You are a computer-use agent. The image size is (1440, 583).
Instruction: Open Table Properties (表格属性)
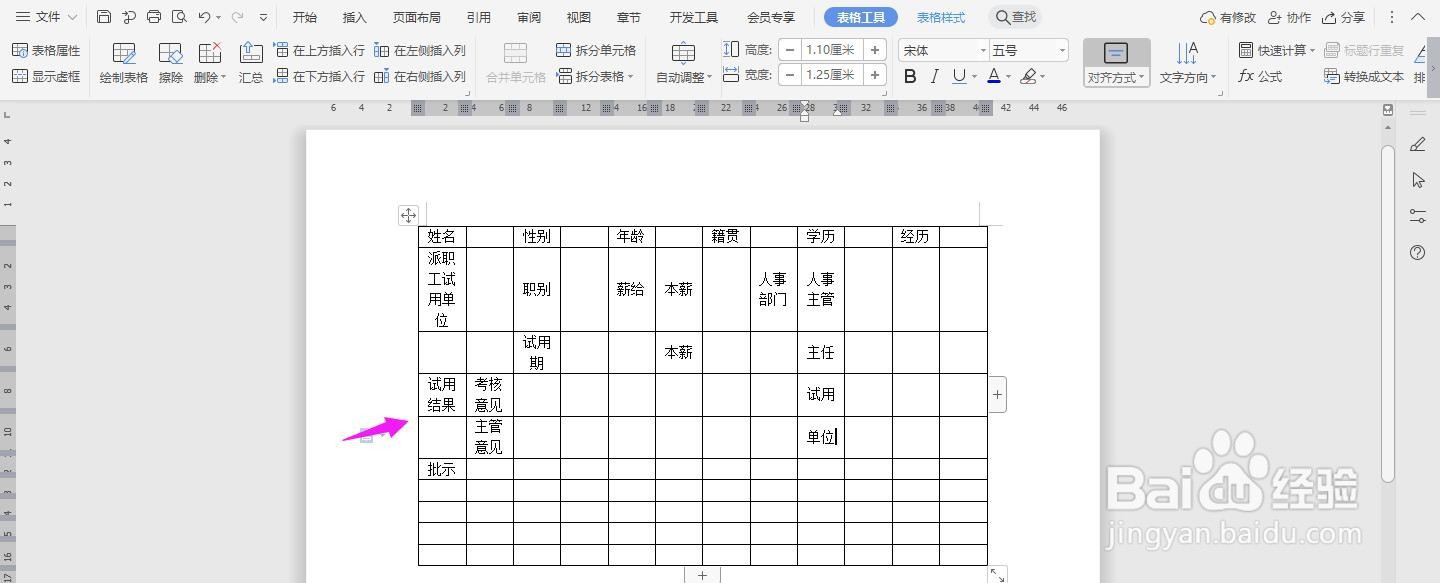[46, 50]
